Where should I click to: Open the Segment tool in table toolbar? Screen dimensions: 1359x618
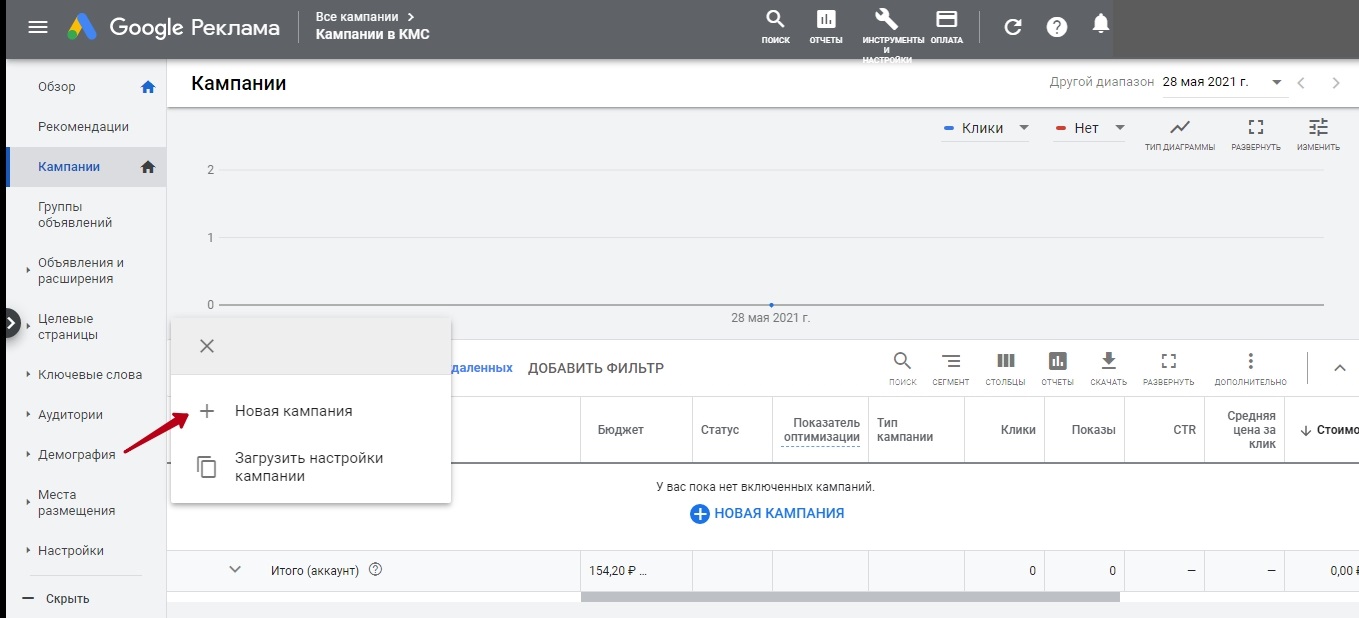(951, 368)
